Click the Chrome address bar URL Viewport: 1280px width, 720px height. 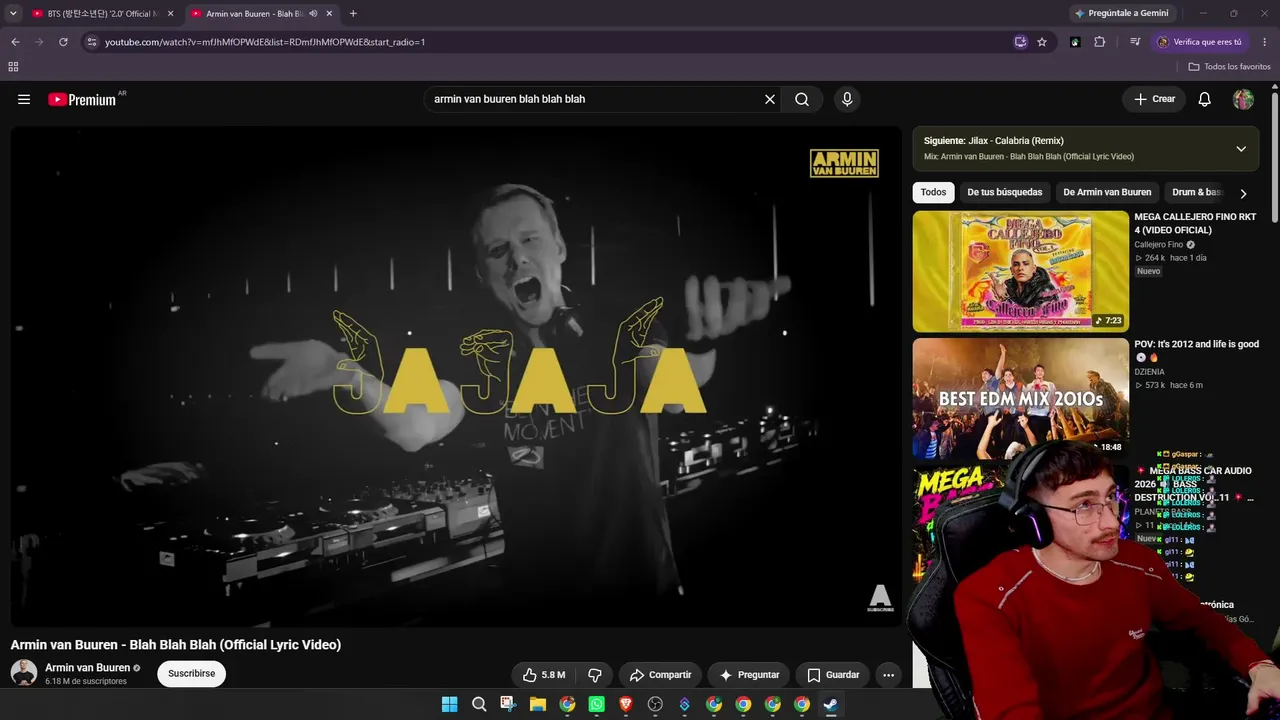click(265, 42)
